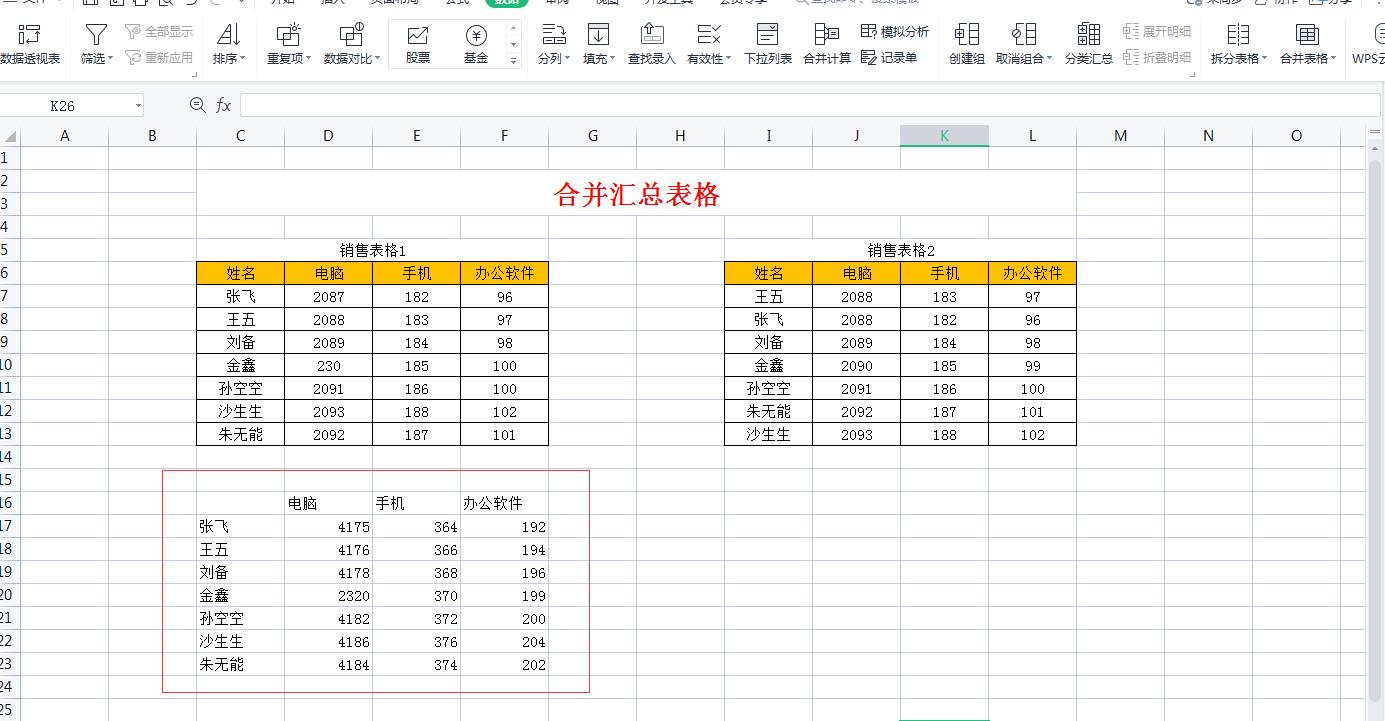Click 折叠明细 to collapse details

click(1157, 58)
